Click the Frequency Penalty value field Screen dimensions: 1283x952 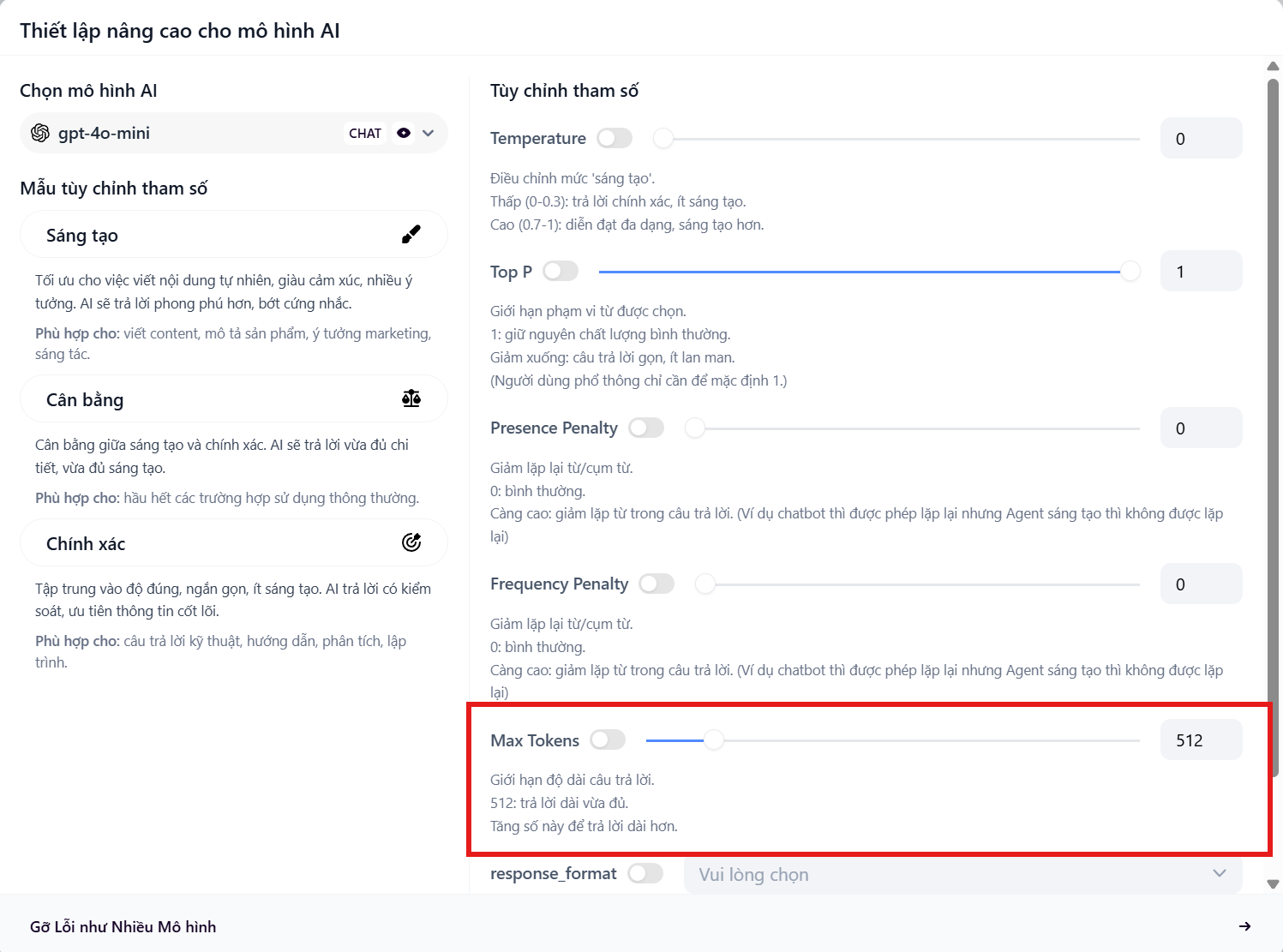(1201, 584)
